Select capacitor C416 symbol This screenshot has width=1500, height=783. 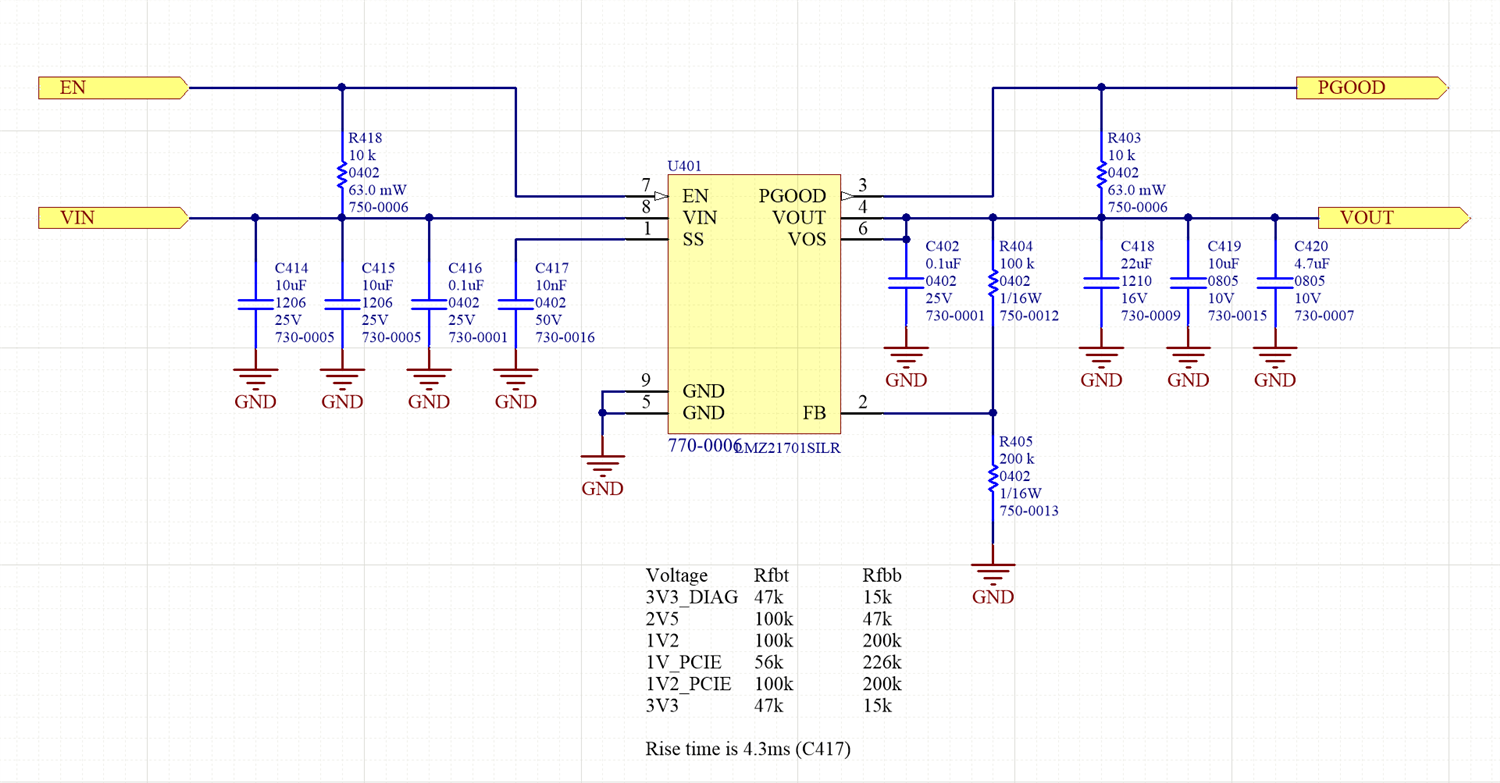pyautogui.click(x=429, y=304)
